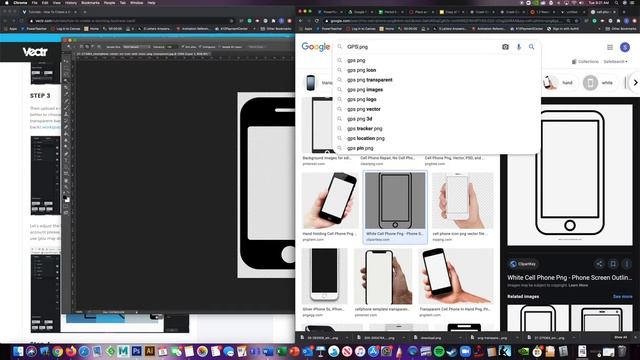Screen dimensions: 640x360
Task: Open the Google account avatar
Action: (625, 47)
